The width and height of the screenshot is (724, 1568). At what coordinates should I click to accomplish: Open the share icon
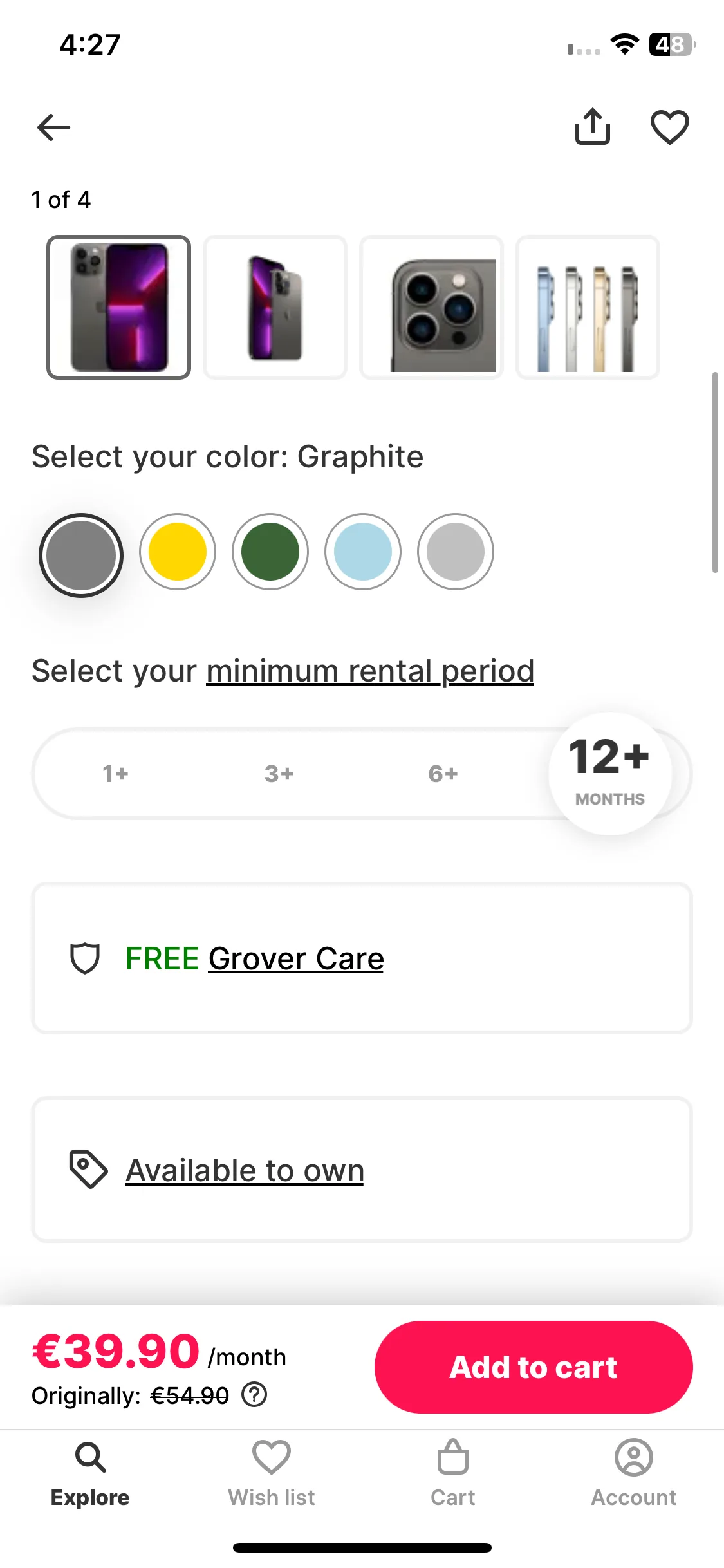(592, 126)
